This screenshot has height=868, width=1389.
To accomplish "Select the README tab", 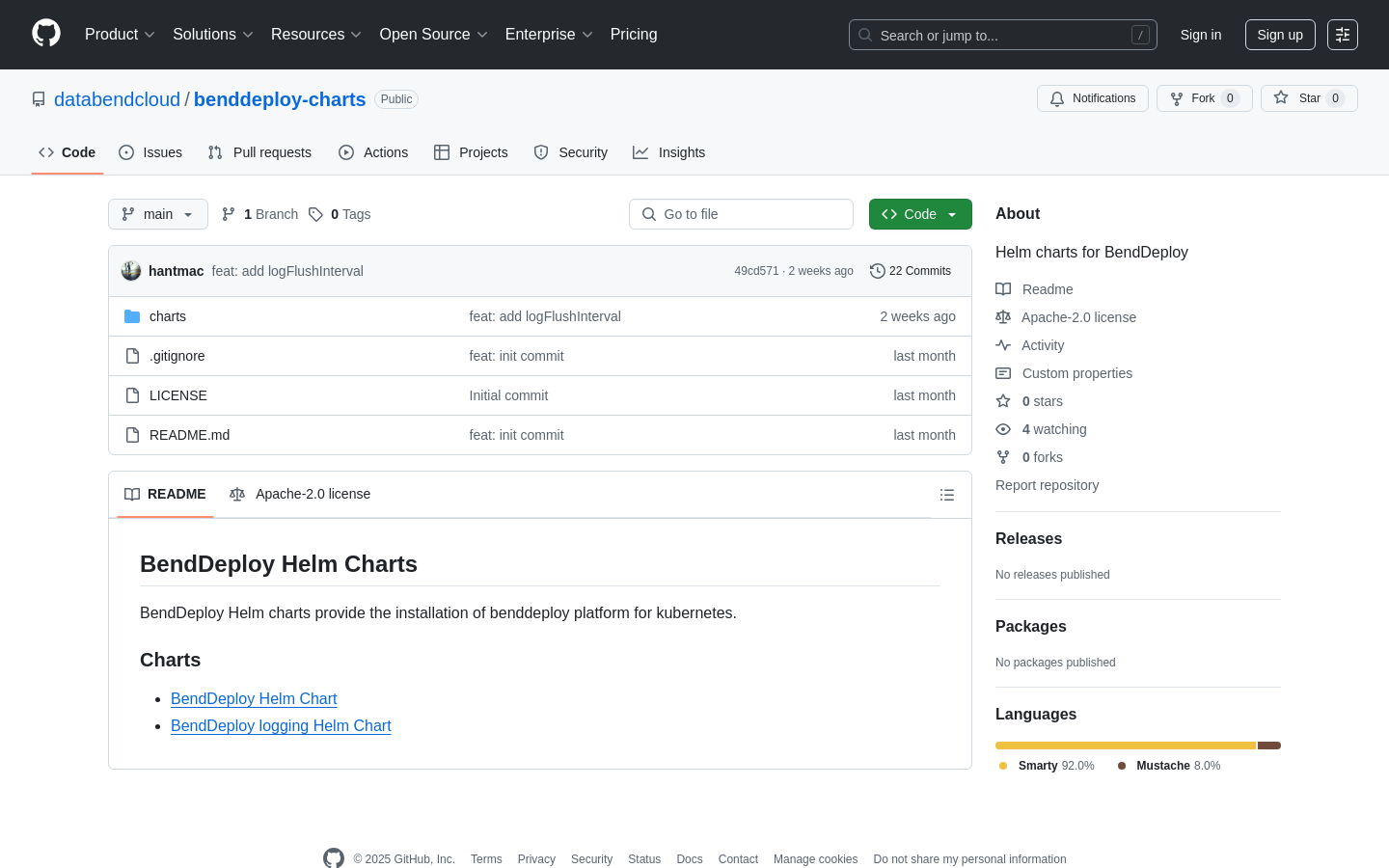I will pos(165,494).
